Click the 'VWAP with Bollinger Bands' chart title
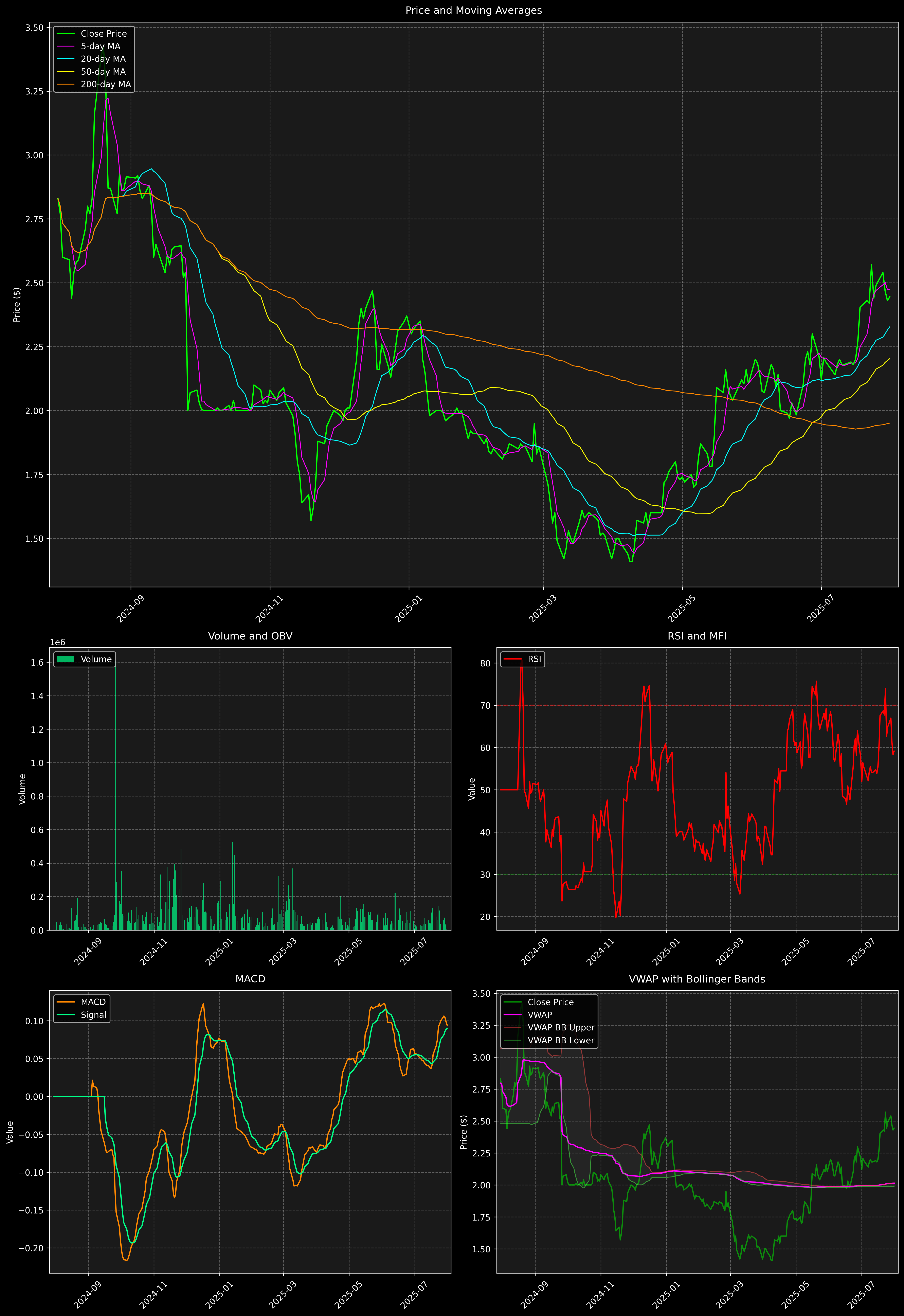 pyautogui.click(x=697, y=979)
